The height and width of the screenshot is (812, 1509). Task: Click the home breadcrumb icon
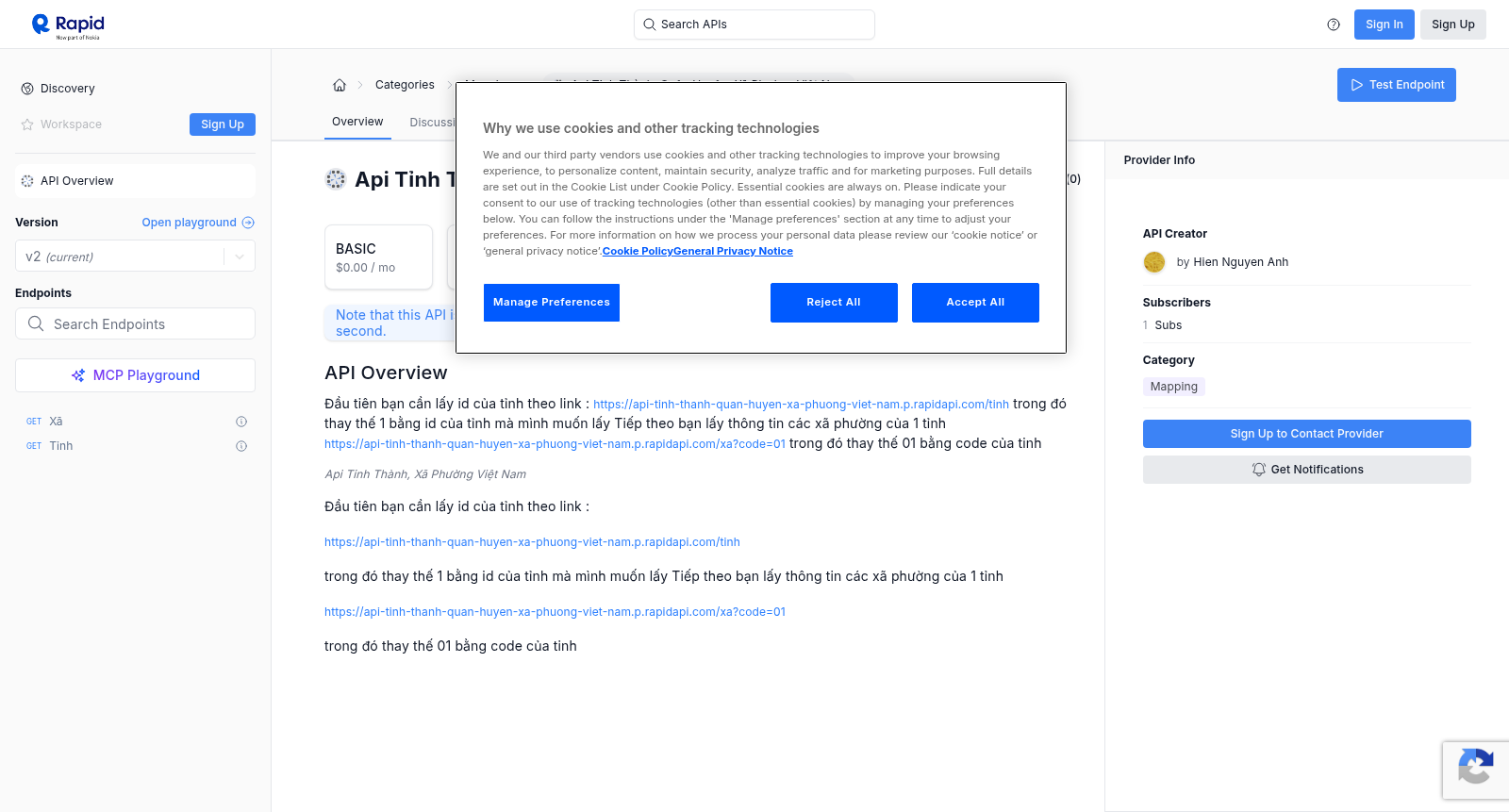[340, 85]
